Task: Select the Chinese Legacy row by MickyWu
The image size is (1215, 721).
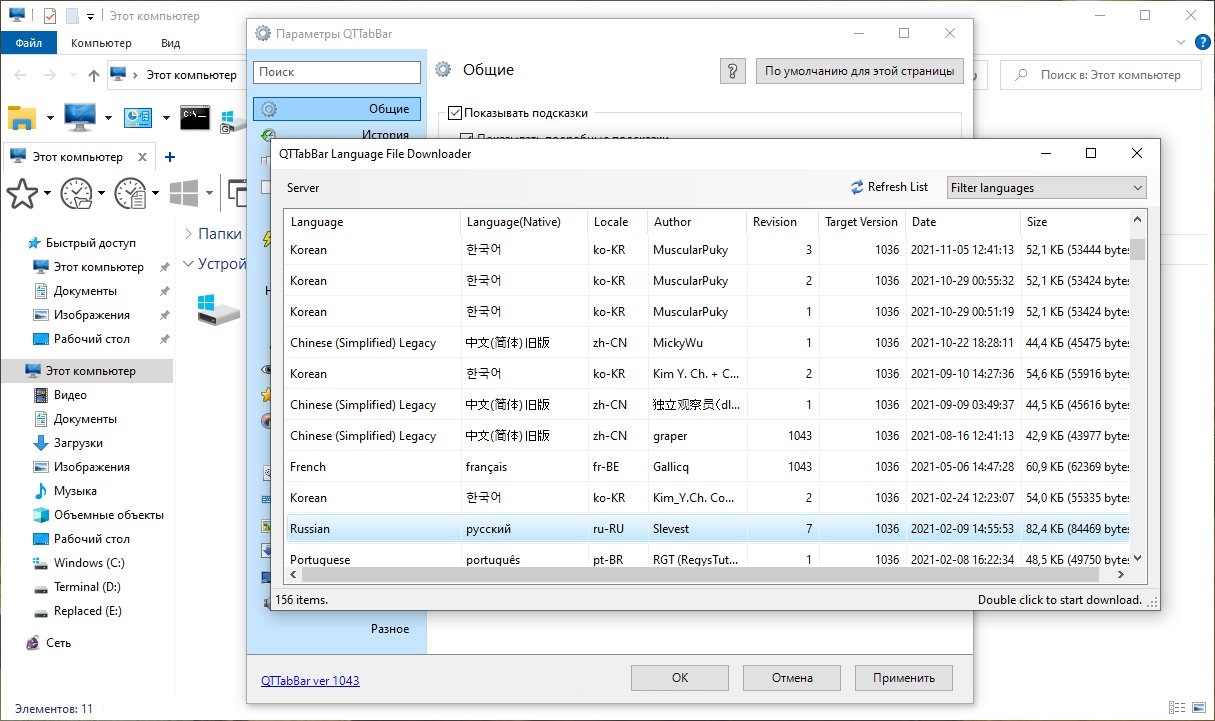Action: click(x=708, y=342)
